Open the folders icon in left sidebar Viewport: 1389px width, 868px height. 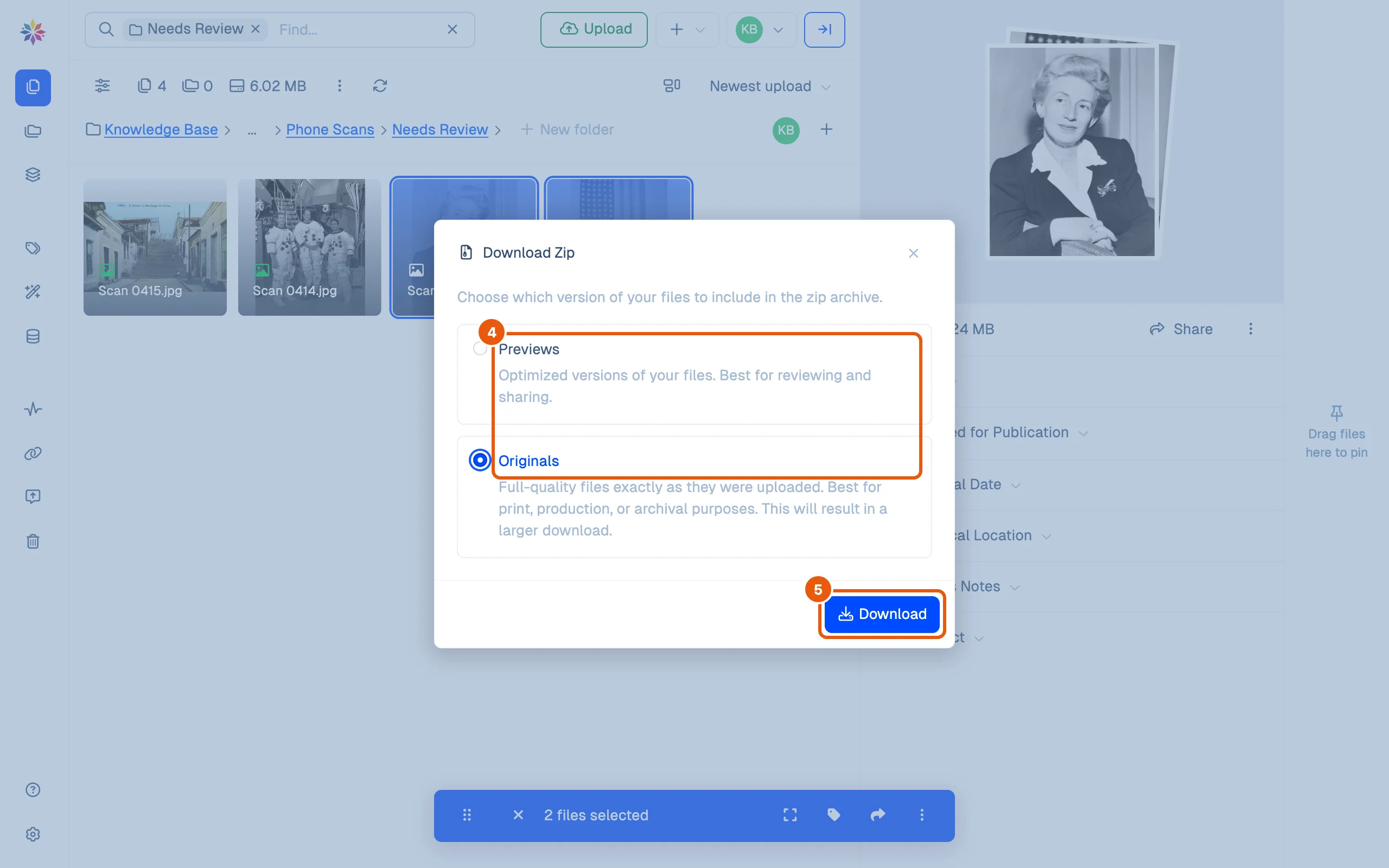pos(33,131)
